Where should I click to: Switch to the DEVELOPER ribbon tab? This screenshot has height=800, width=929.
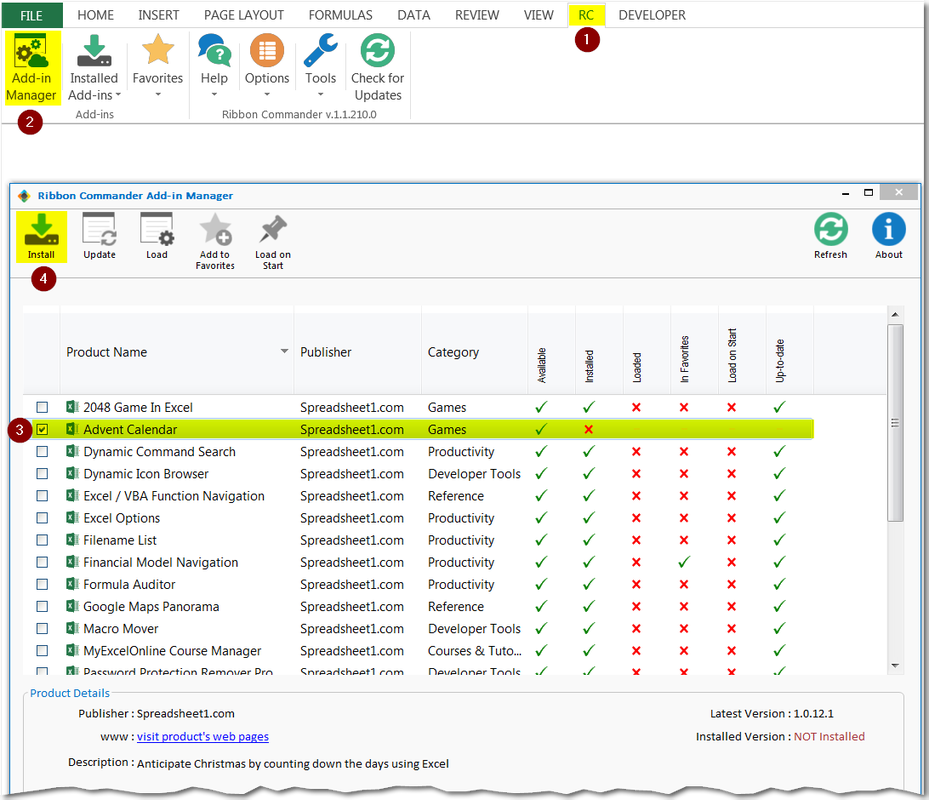pyautogui.click(x=652, y=15)
